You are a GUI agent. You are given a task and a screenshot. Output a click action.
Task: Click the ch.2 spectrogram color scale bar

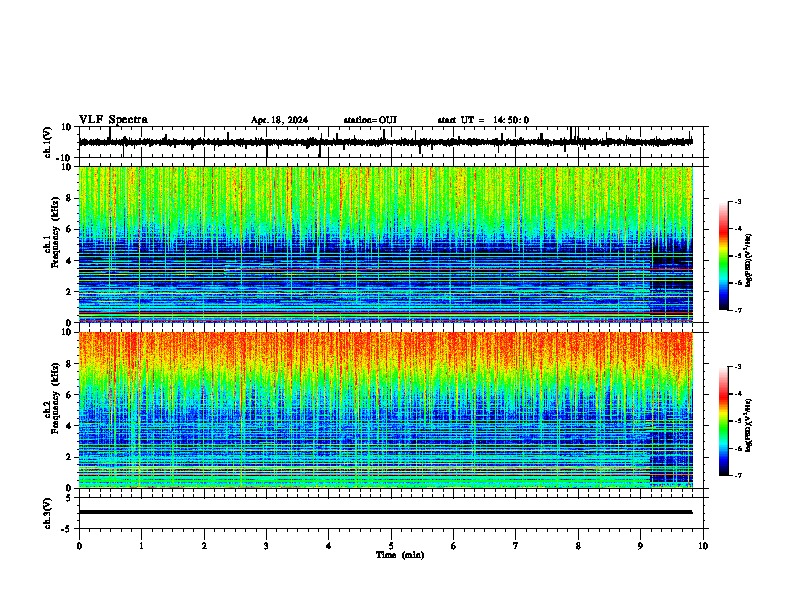click(724, 421)
